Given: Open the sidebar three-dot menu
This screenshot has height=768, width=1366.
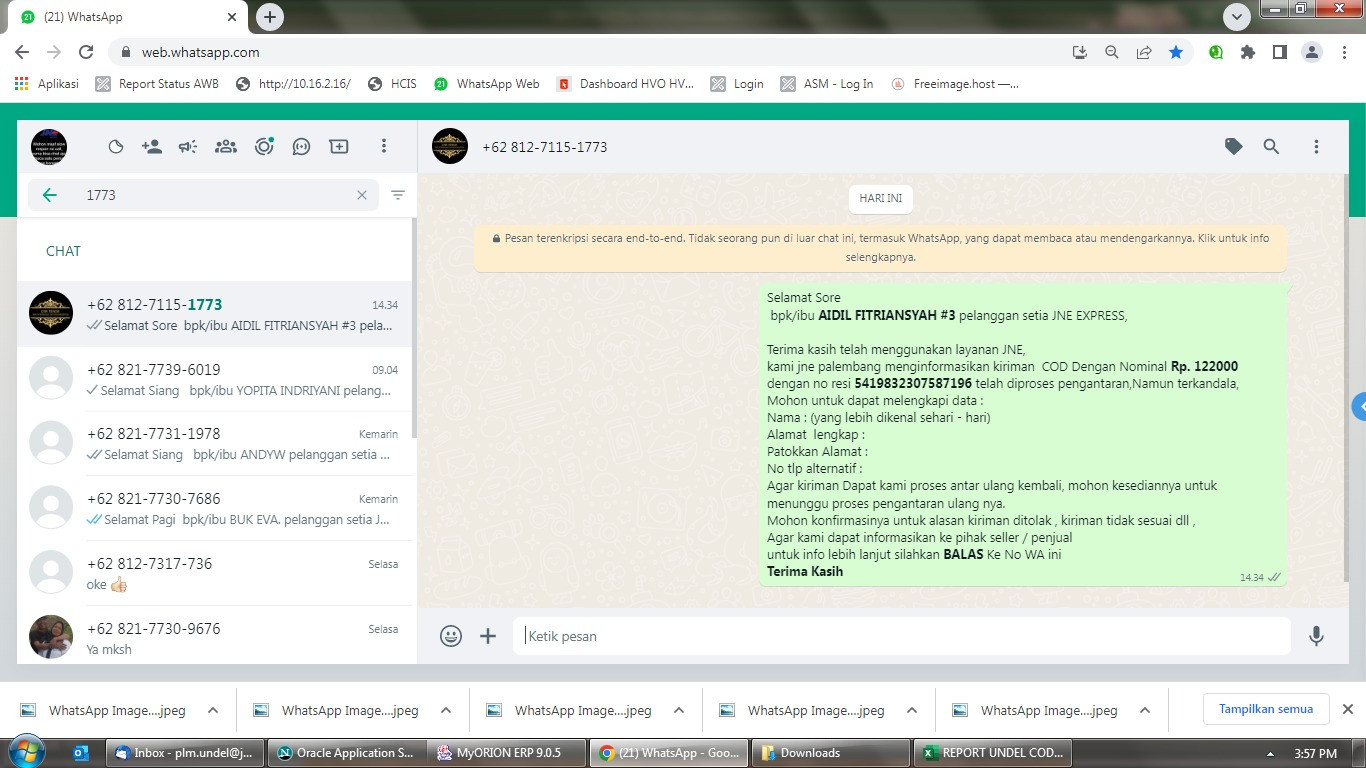Looking at the screenshot, I should pyautogui.click(x=383, y=147).
